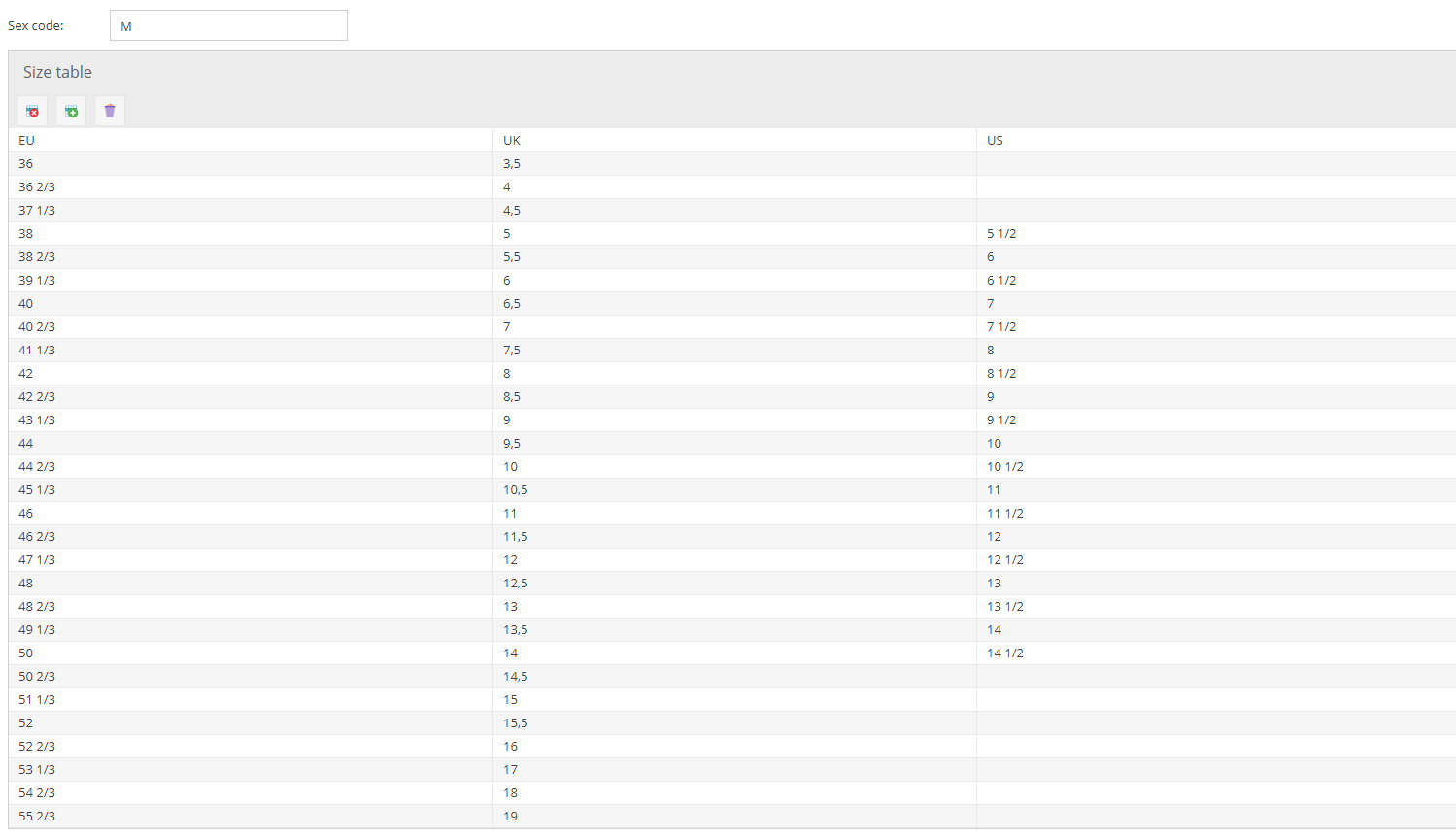Select EU cell '50 2/3'

pyautogui.click(x=251, y=676)
